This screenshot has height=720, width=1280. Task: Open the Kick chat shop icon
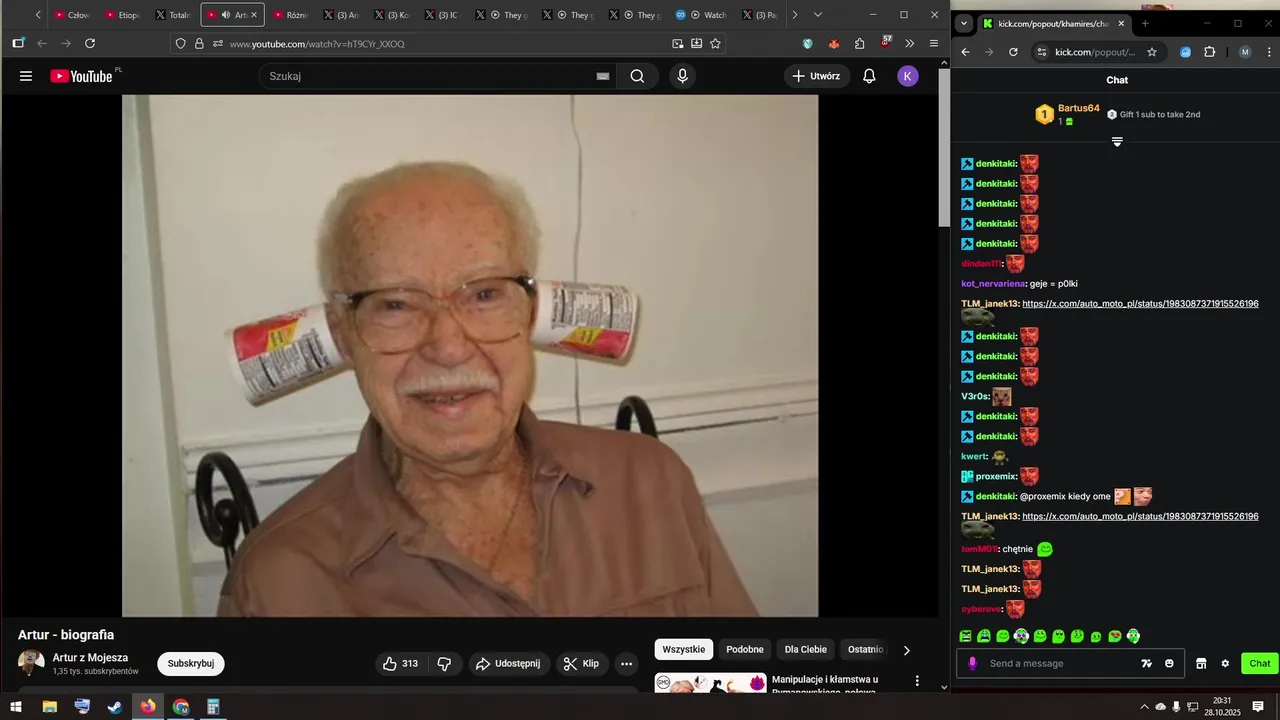[x=1201, y=664]
